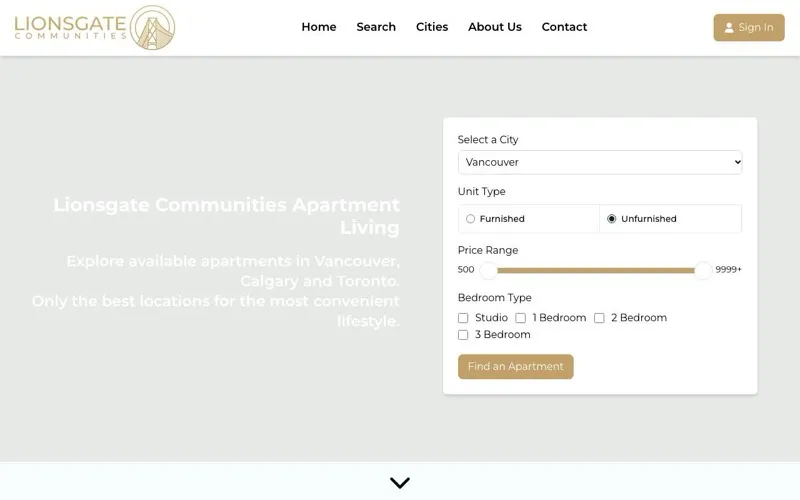Open the Home page
This screenshot has height=500, width=800.
coord(318,27)
